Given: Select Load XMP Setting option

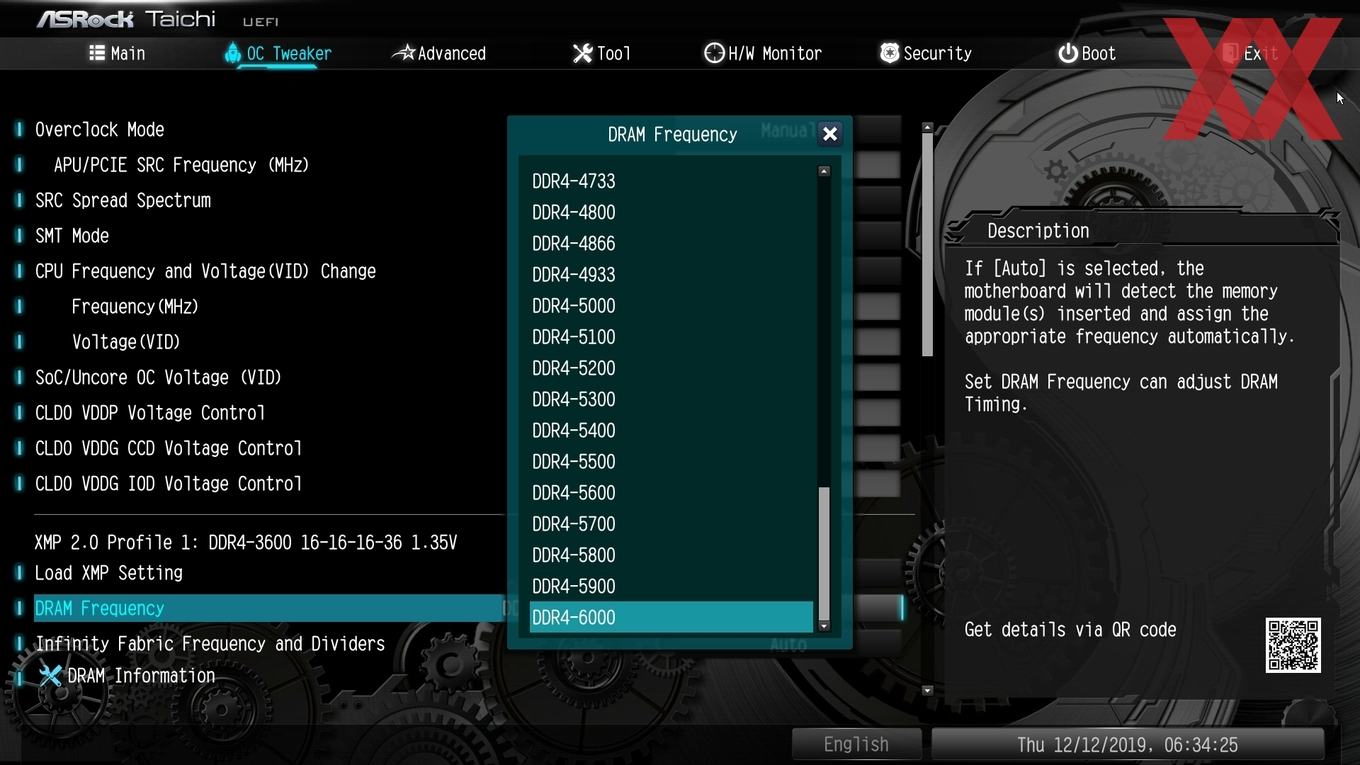Looking at the screenshot, I should tap(109, 573).
